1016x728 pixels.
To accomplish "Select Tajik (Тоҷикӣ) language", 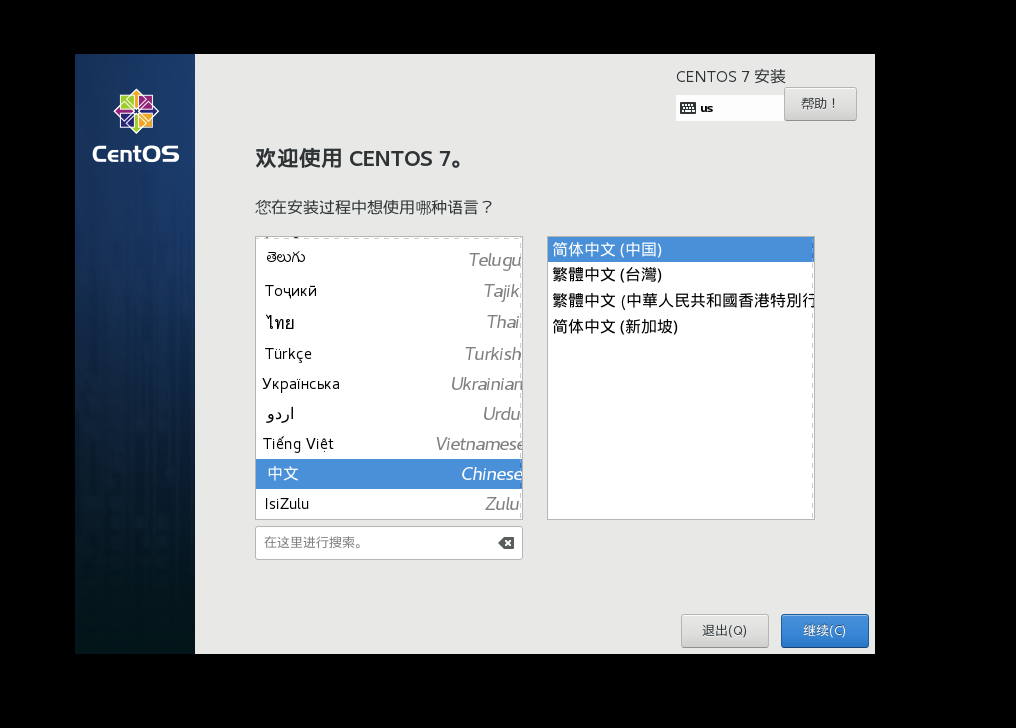I will click(x=389, y=291).
